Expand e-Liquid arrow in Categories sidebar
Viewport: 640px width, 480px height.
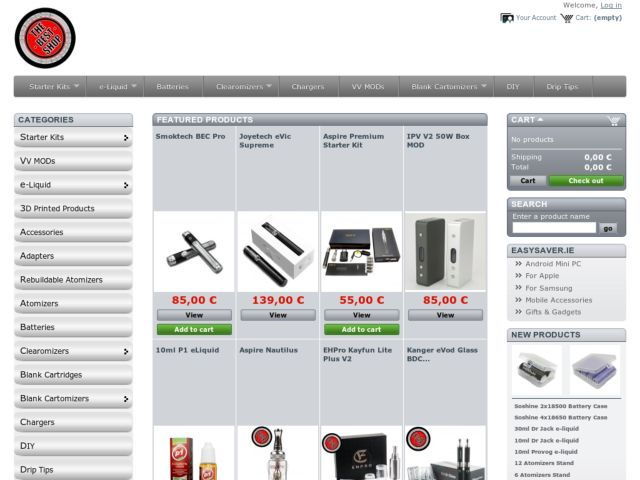(x=126, y=185)
